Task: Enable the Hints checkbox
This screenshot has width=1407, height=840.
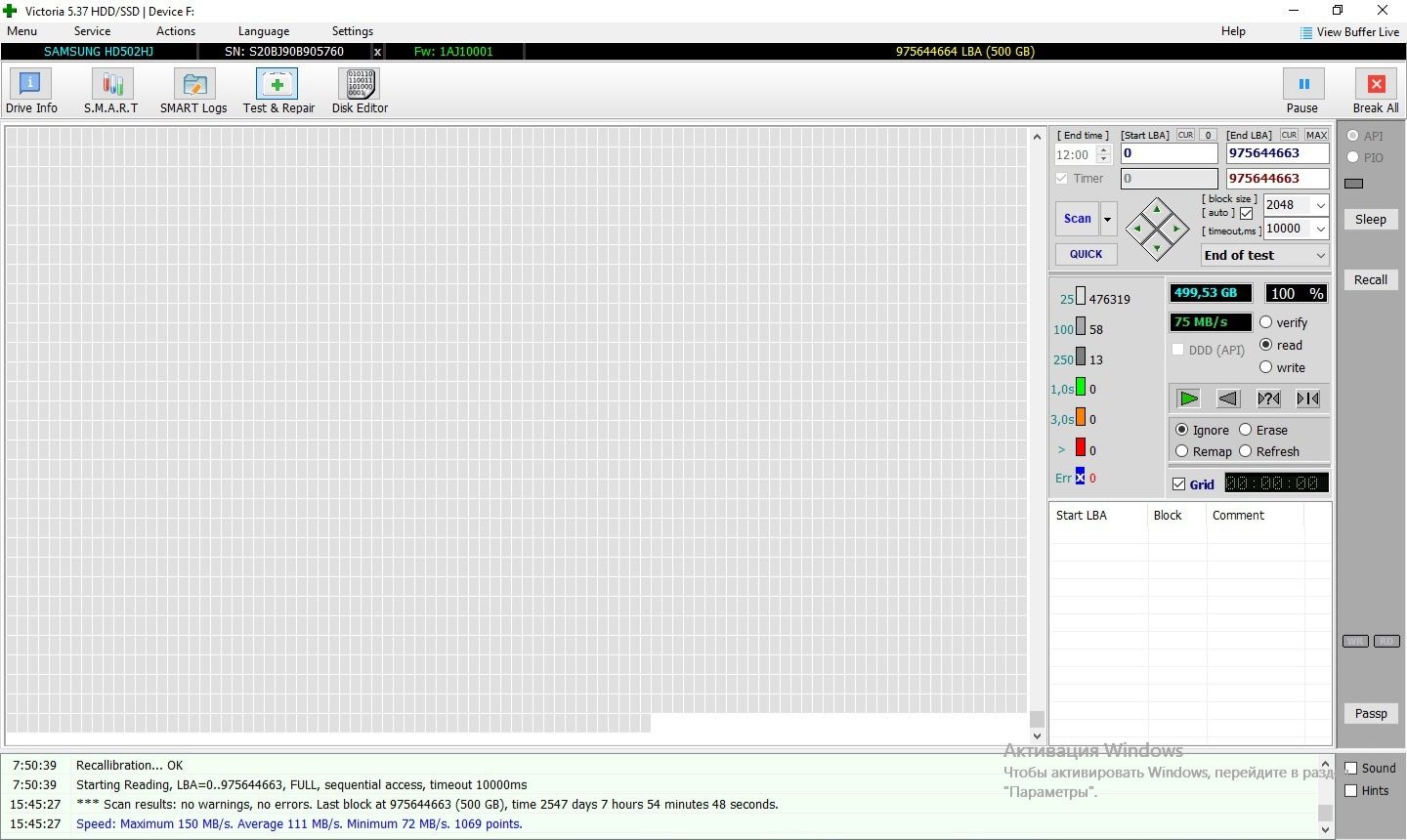Action: [1350, 791]
